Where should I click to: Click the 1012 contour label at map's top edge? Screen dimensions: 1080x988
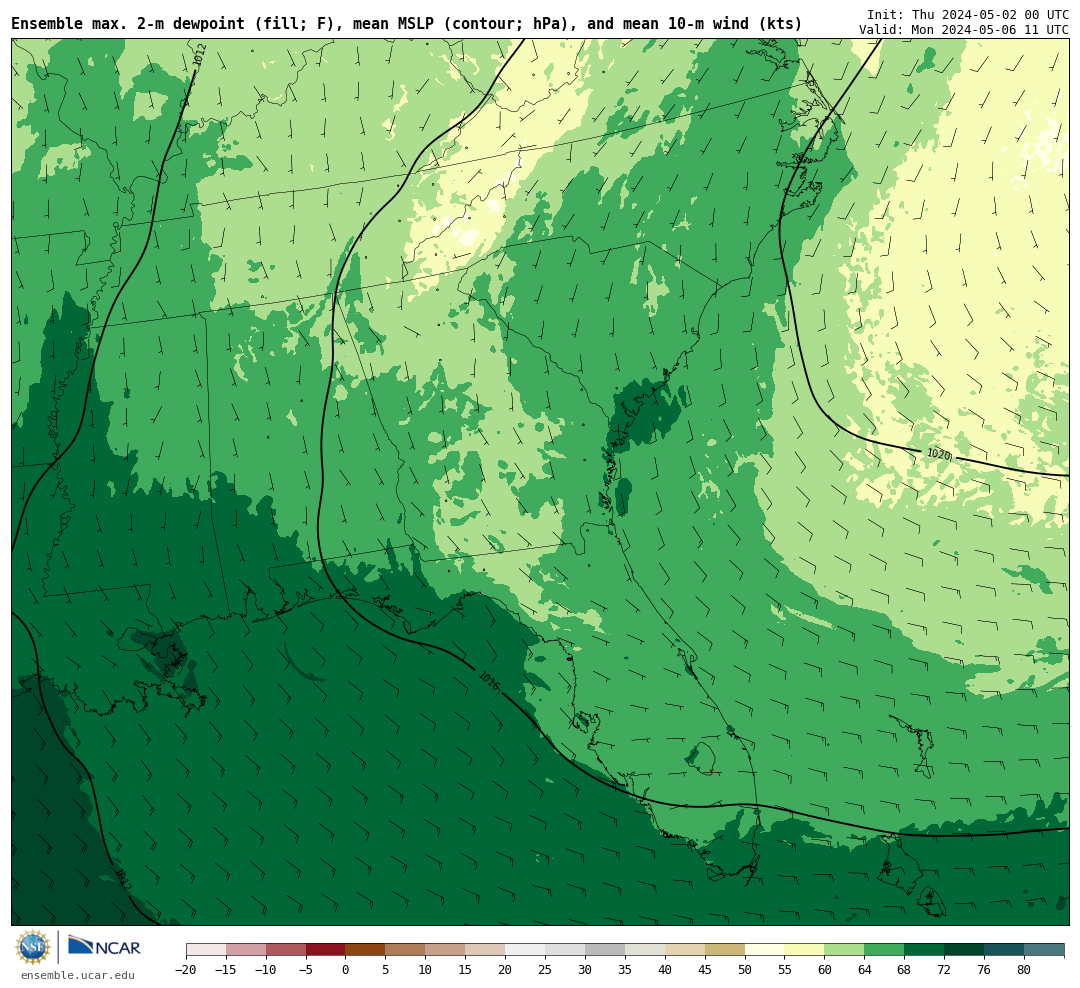[x=199, y=55]
